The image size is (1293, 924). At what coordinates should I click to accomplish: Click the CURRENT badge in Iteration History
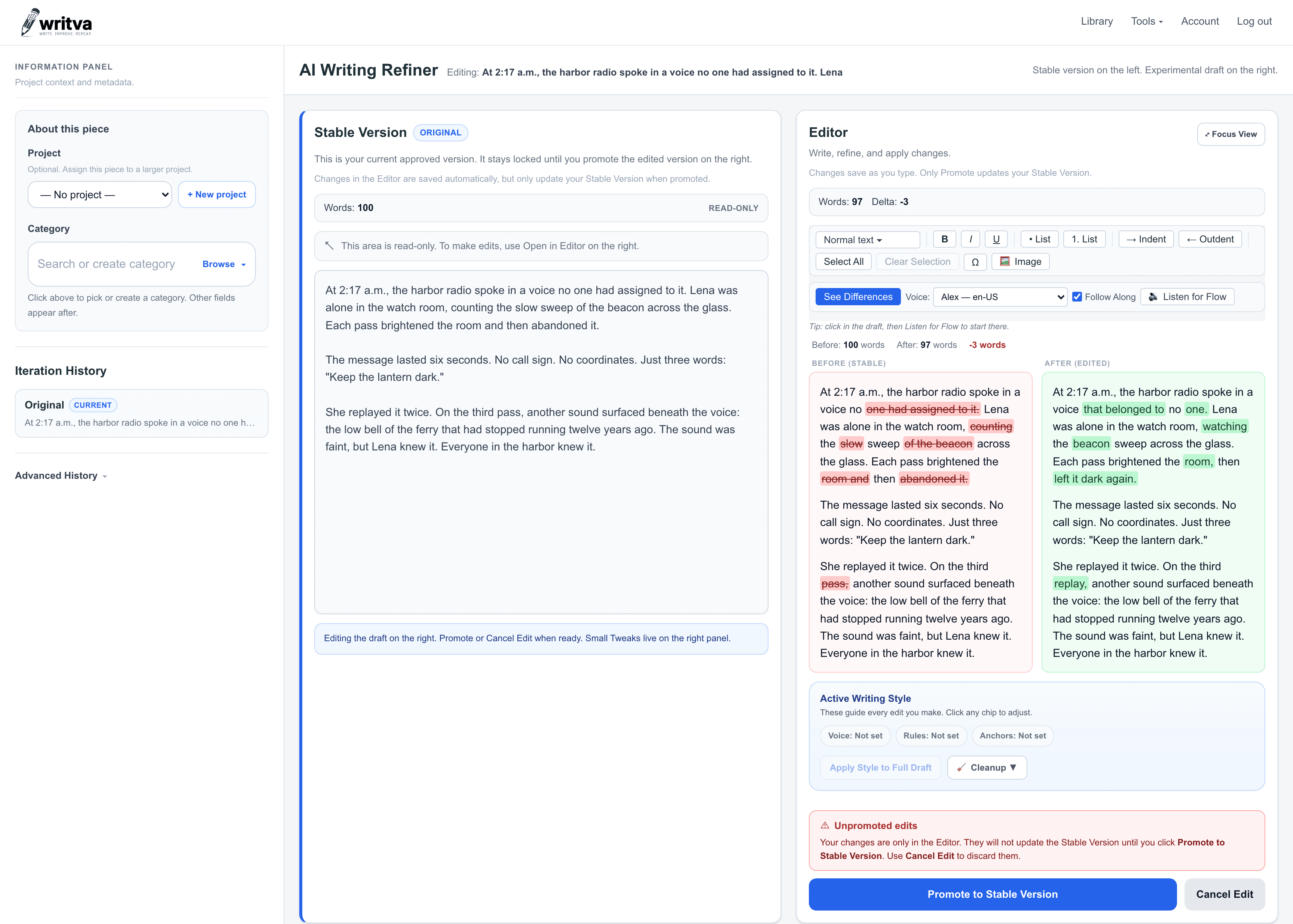[x=93, y=405]
